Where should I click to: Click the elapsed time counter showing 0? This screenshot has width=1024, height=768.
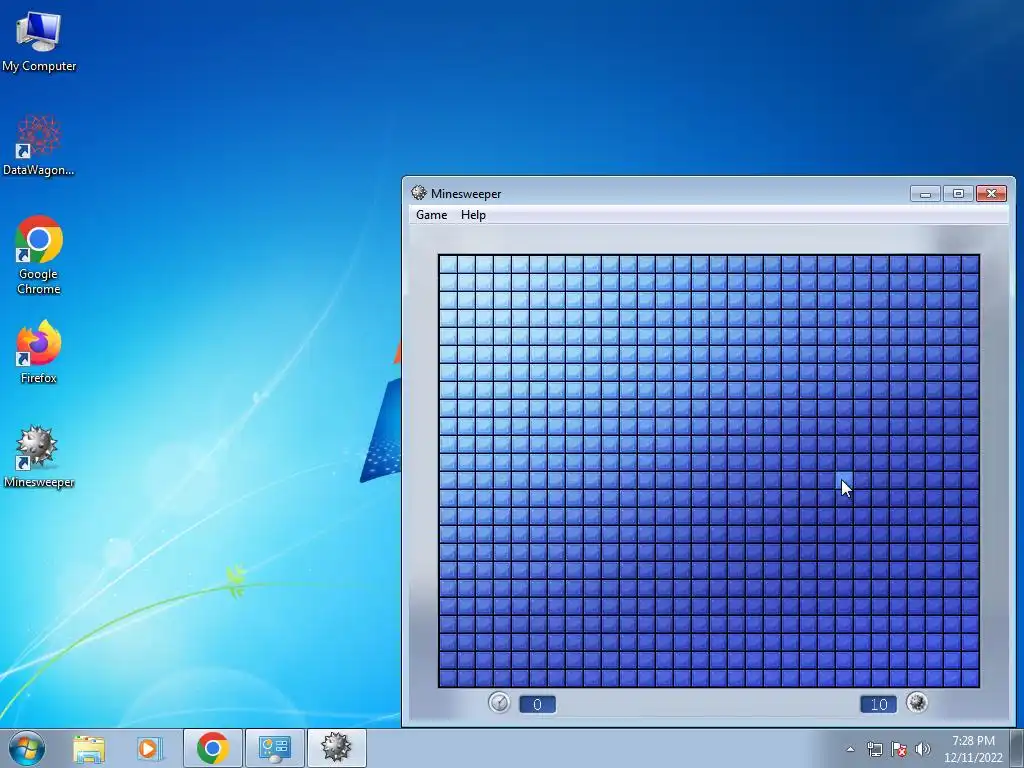[537, 704]
